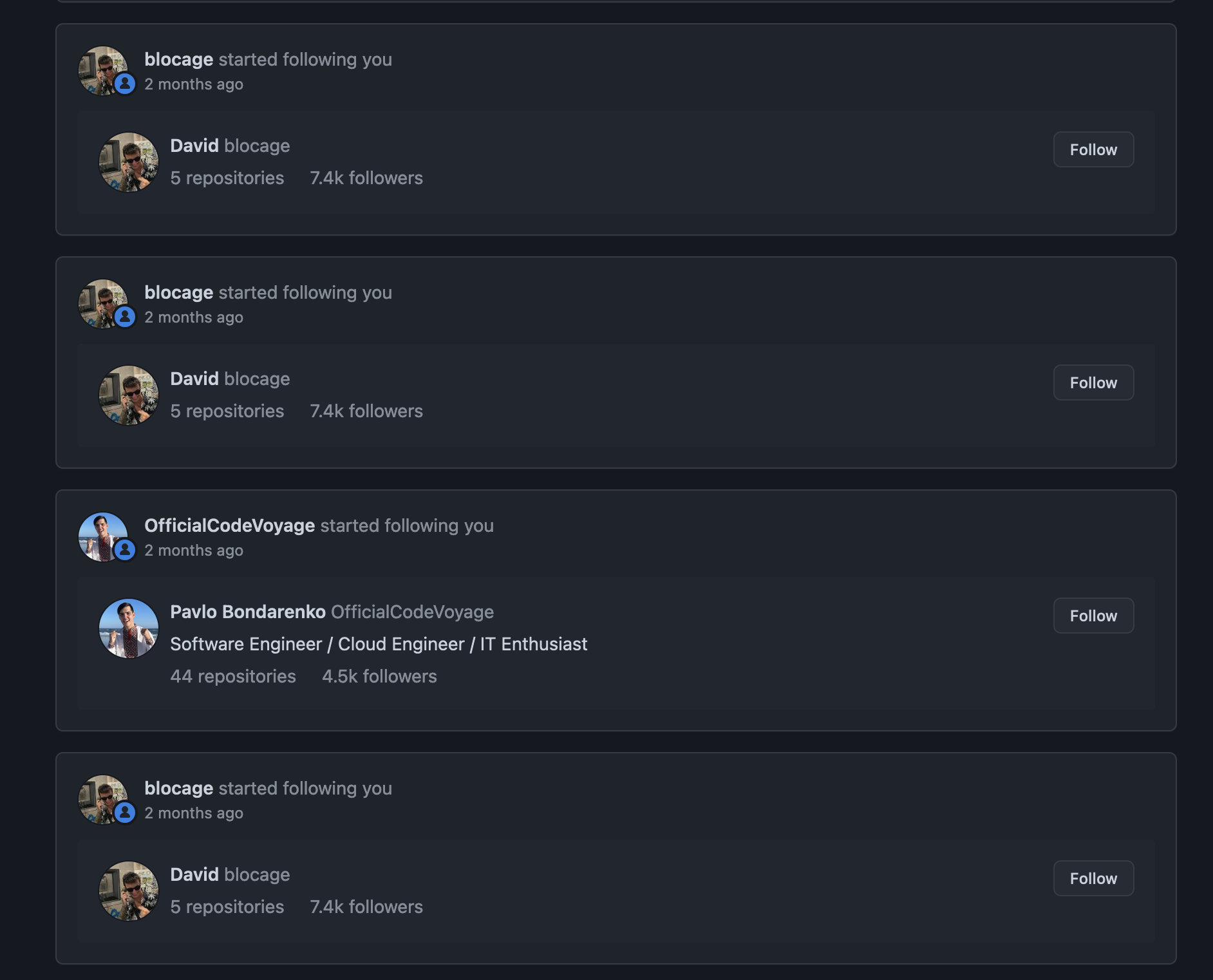The height and width of the screenshot is (980, 1213).
Task: Open David's large profile picture in the topmost card
Action: click(129, 162)
